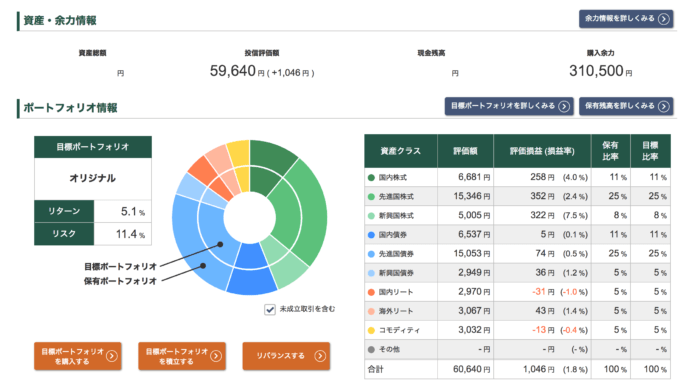The image size is (680, 389).
Task: Click 目標ポートフォリオを購入する orange button
Action: 78,356
